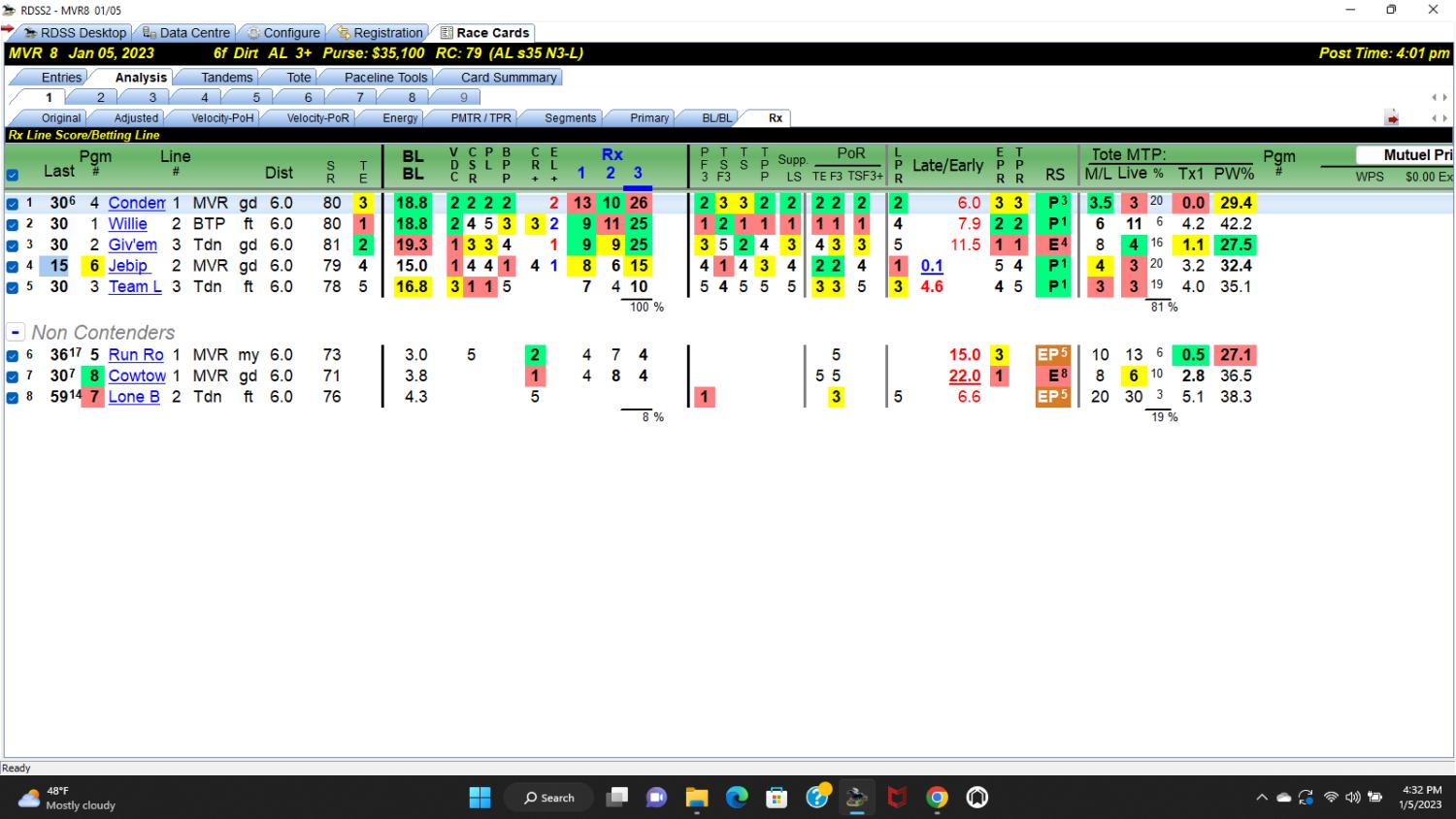Open the Cowtow horse link
Screen dimensions: 1456x819
point(137,376)
